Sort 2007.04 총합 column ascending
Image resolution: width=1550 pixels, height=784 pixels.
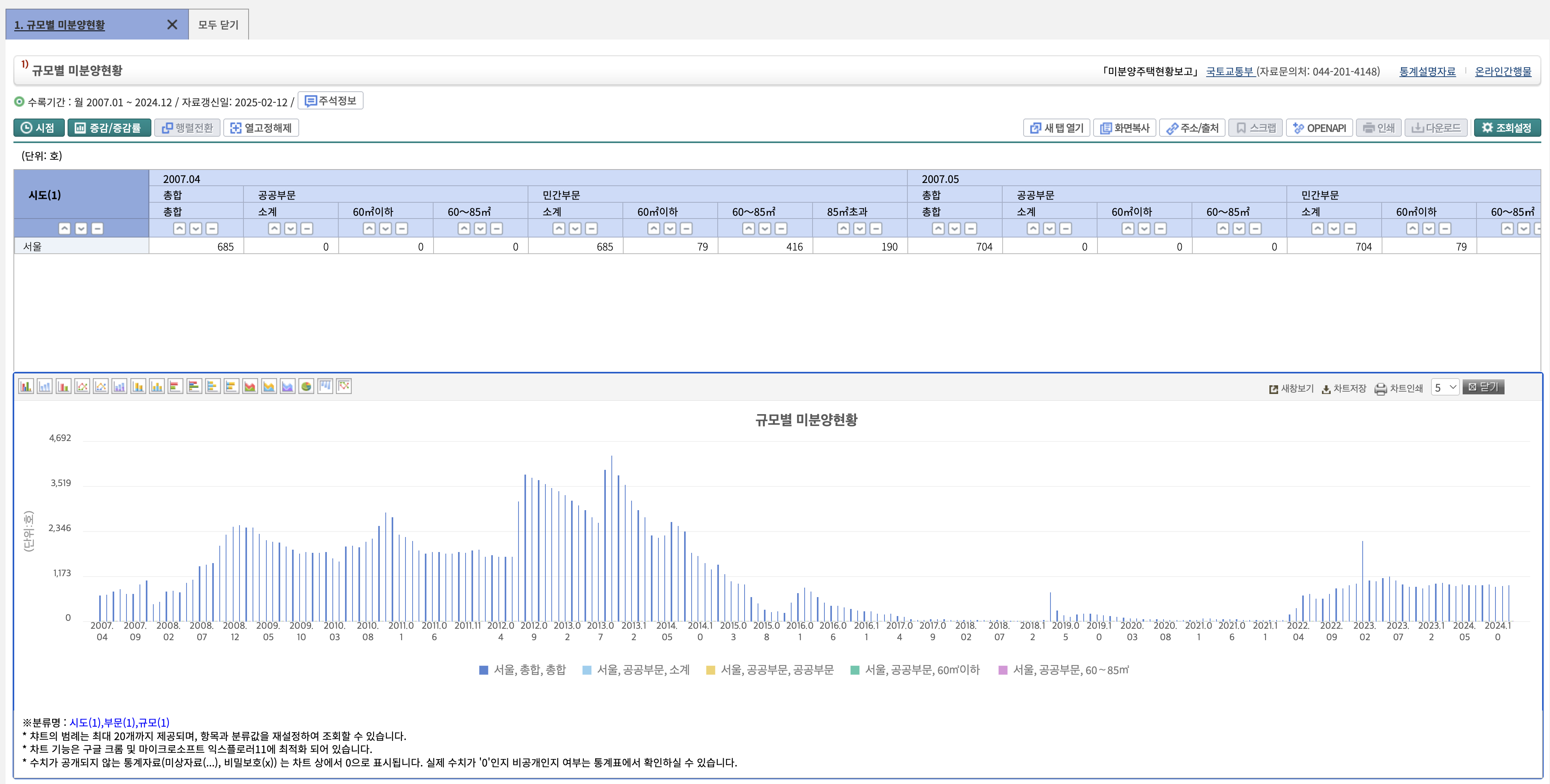pyautogui.click(x=179, y=229)
